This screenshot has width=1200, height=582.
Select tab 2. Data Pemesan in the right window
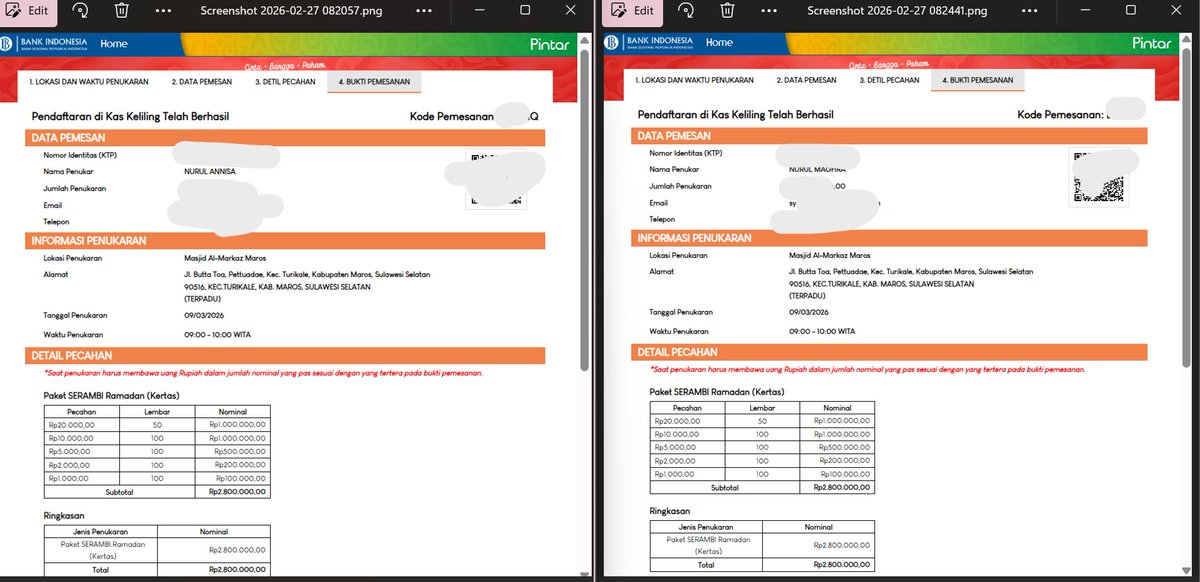point(806,80)
